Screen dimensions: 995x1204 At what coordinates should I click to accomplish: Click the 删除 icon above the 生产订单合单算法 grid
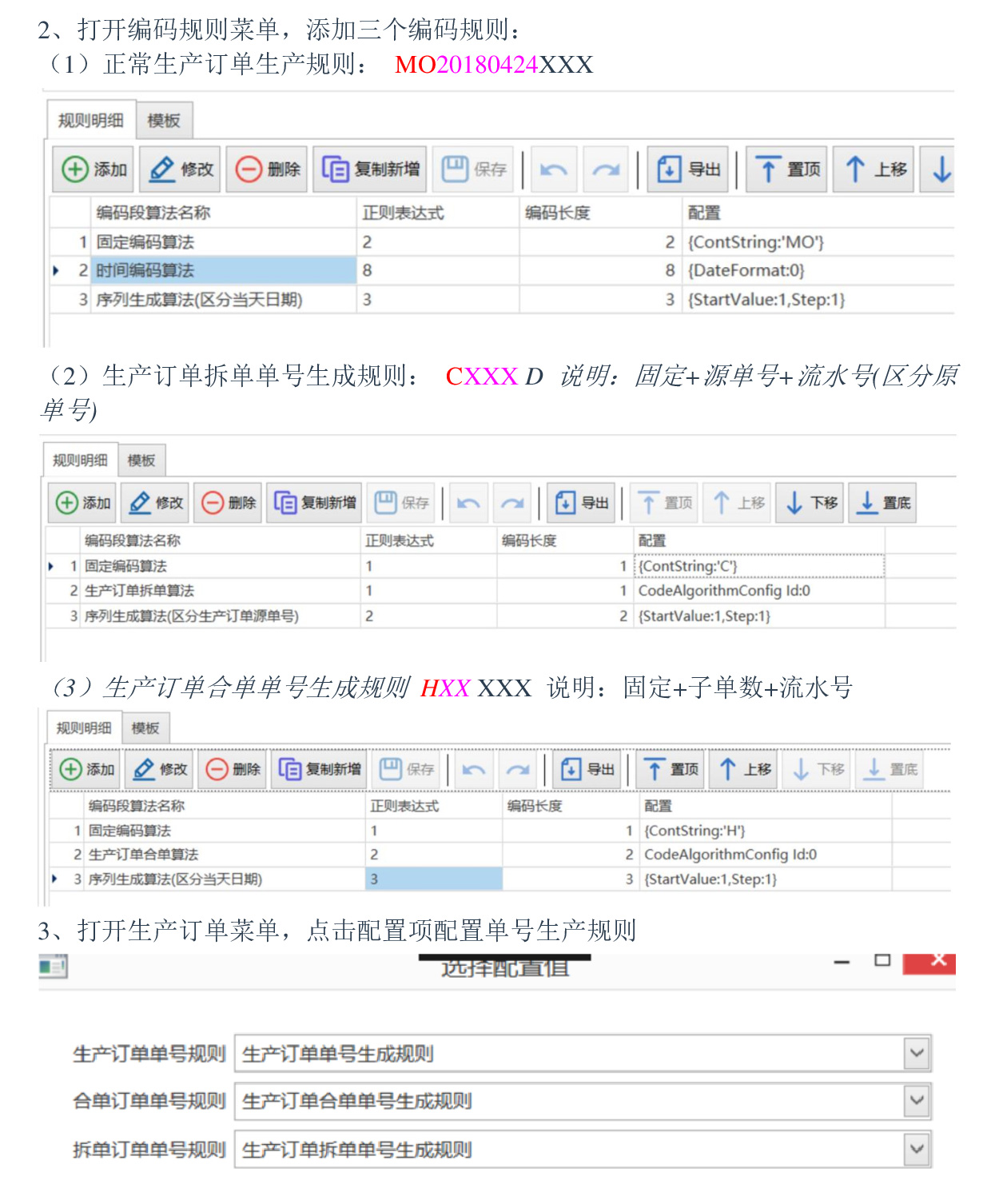217,769
